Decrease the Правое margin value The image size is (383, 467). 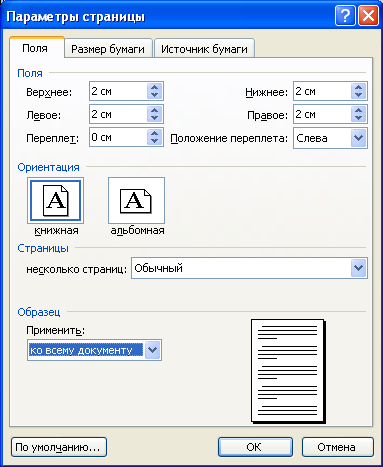coord(358,118)
